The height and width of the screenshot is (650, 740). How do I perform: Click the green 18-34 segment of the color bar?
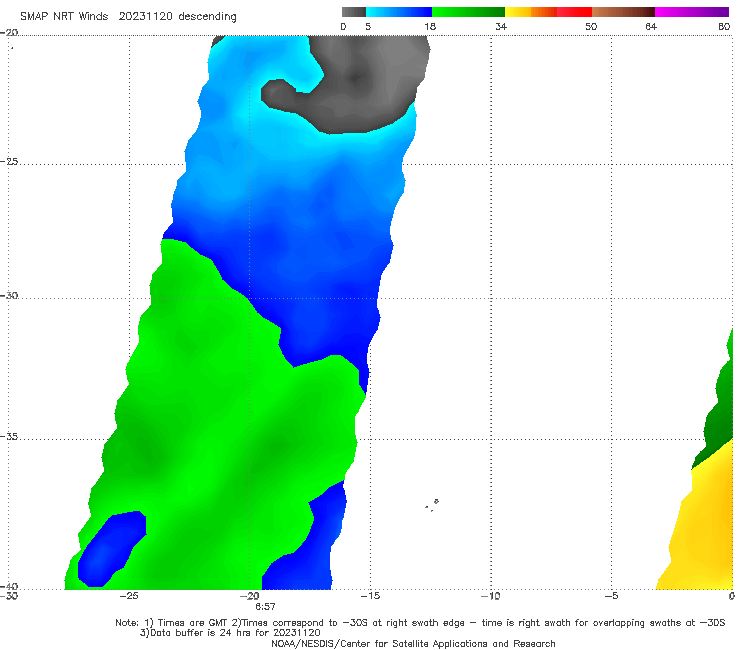coord(468,12)
